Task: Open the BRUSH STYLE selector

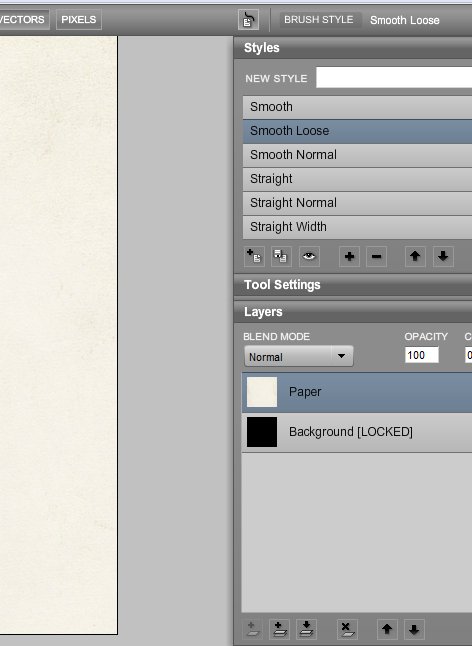Action: [319, 20]
